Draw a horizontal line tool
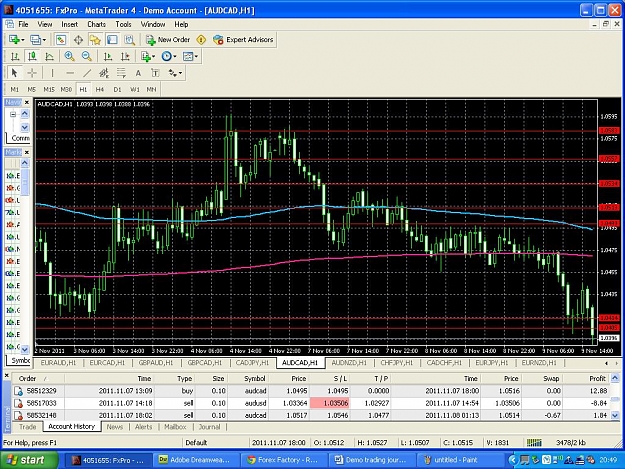 point(70,73)
